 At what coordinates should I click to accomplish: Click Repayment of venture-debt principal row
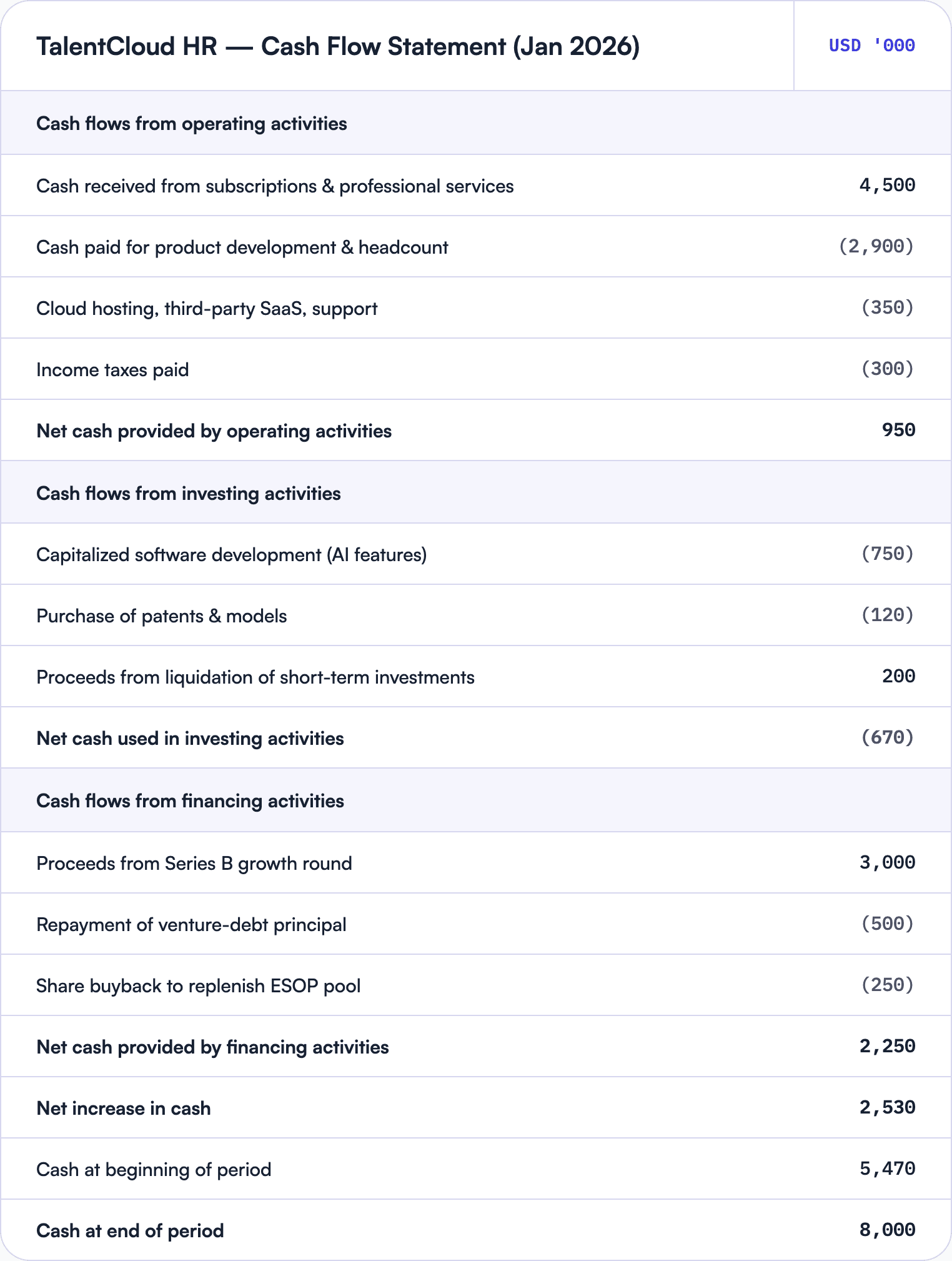[x=476, y=924]
